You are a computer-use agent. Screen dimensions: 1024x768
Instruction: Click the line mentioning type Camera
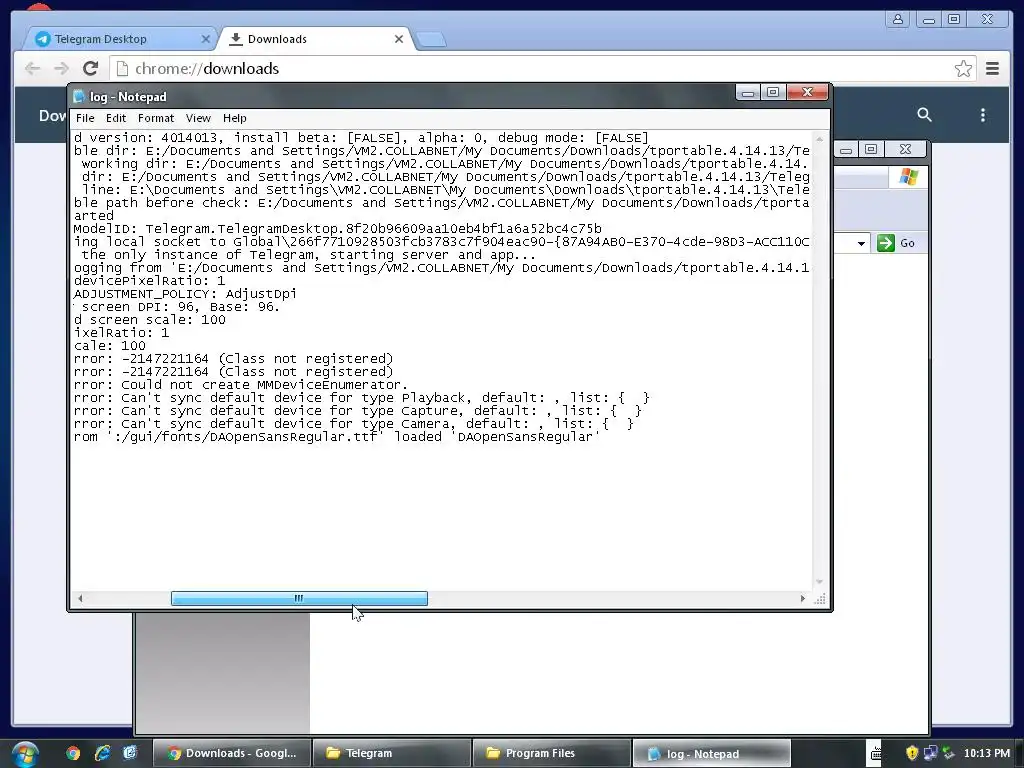click(x=353, y=424)
